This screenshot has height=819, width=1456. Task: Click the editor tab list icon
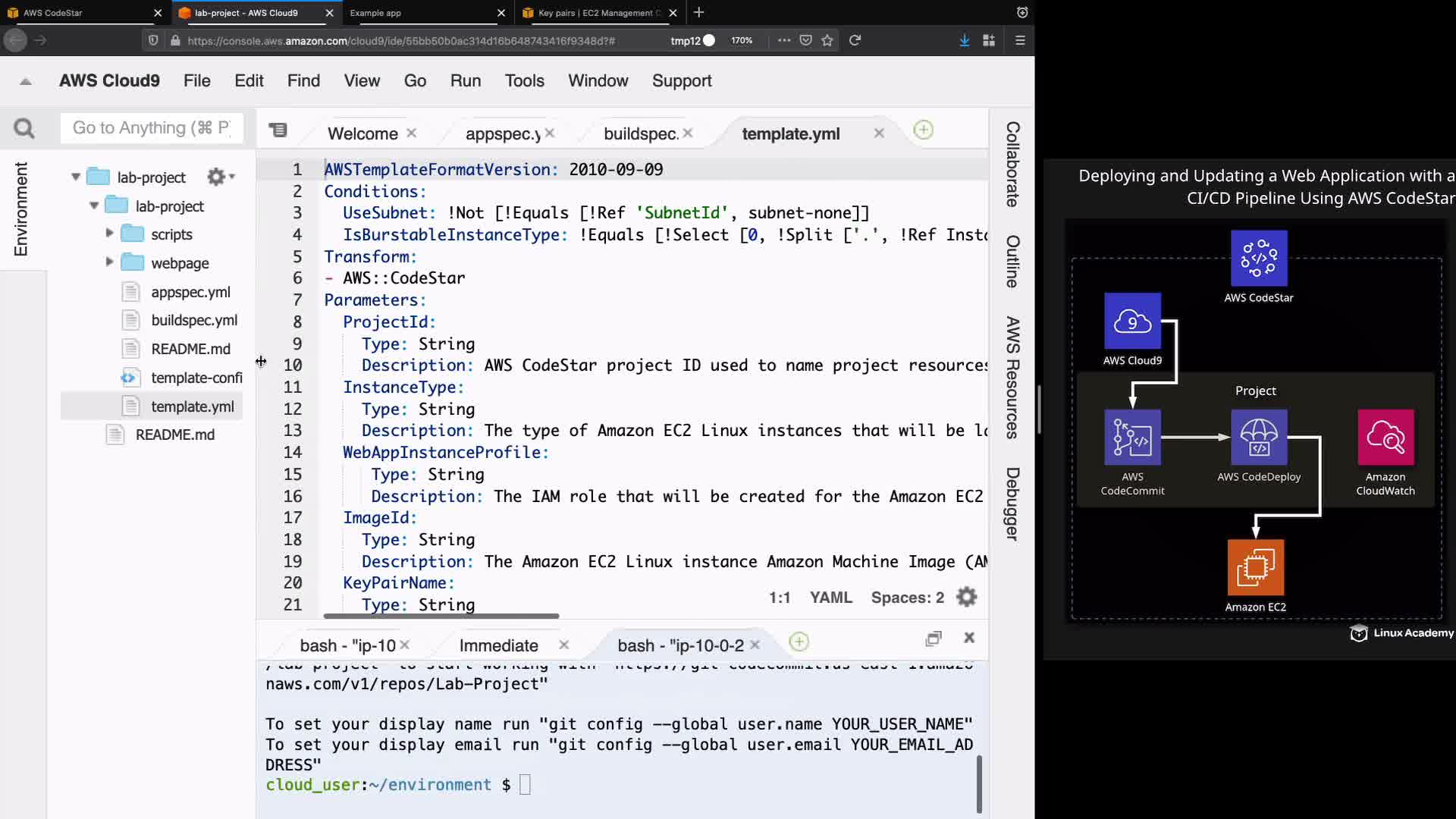[278, 130]
